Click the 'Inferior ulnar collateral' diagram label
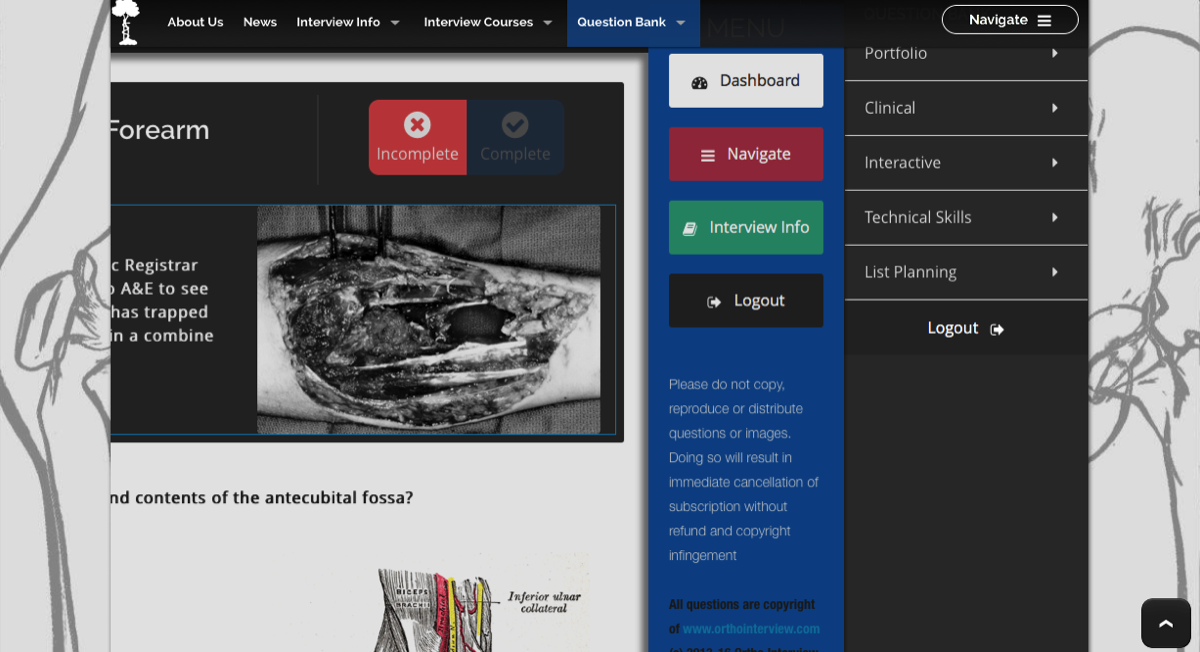Screen dimensions: 1200x652 coord(544,602)
